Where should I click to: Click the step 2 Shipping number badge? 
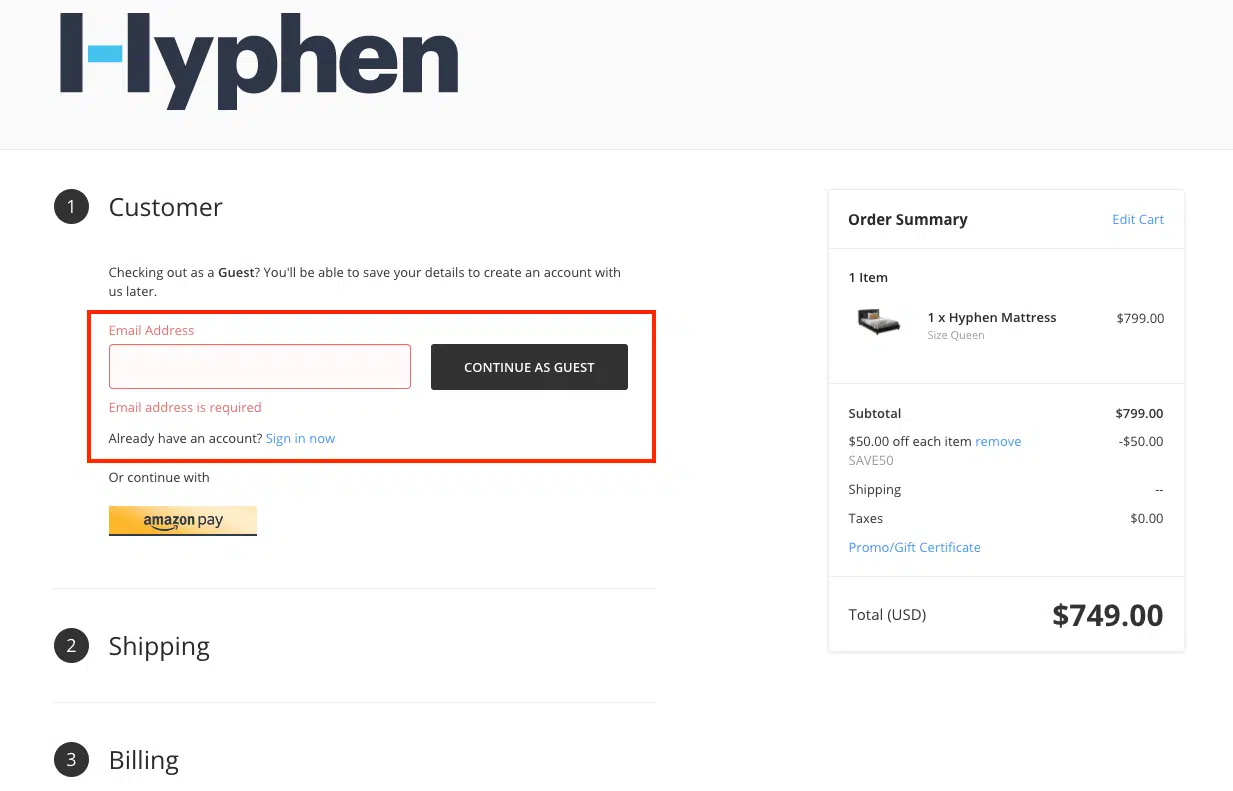pyautogui.click(x=71, y=646)
